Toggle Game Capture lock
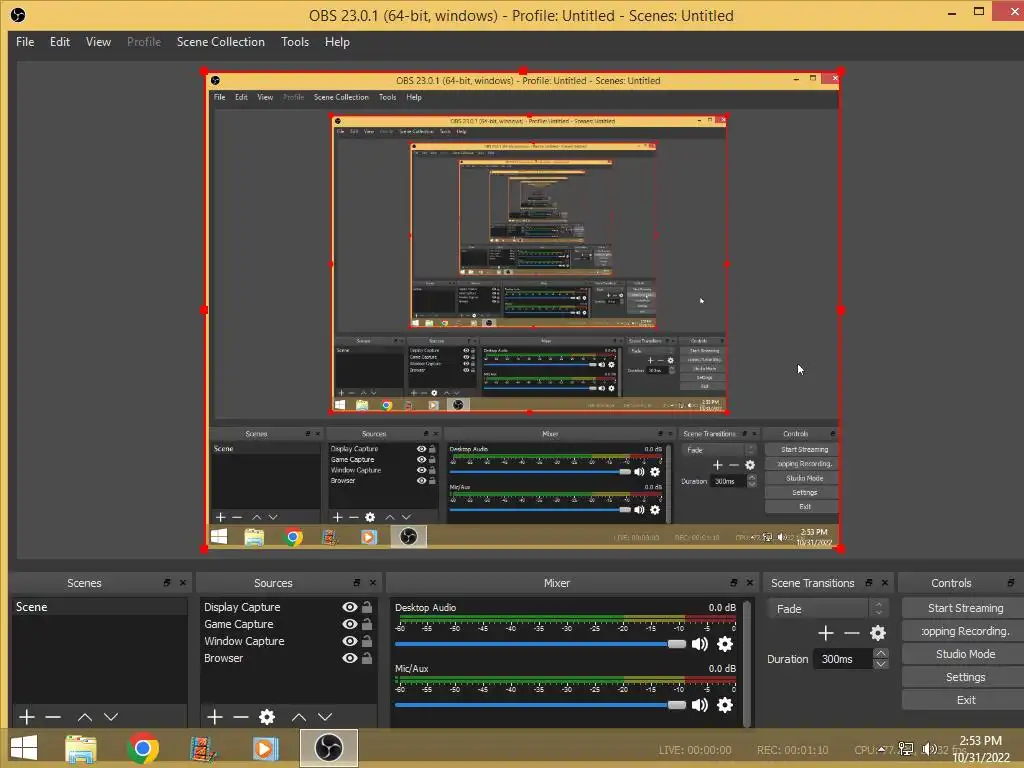The height and width of the screenshot is (768, 1024). [x=367, y=624]
